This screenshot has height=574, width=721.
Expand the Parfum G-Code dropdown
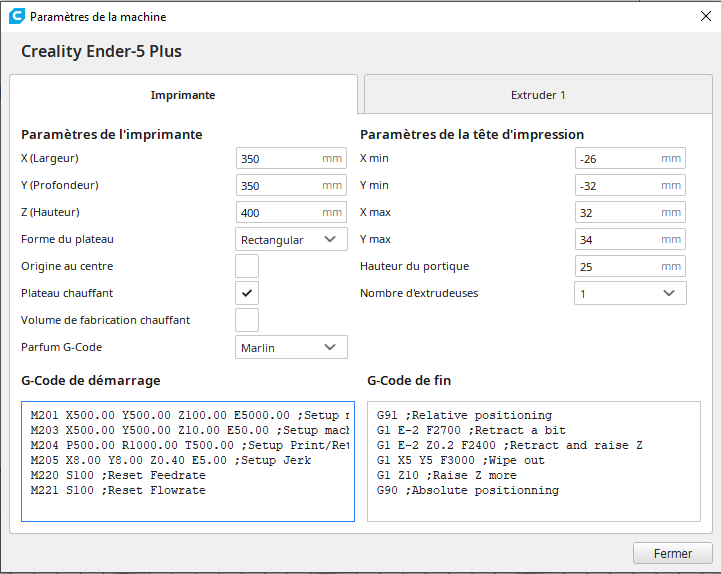[291, 347]
